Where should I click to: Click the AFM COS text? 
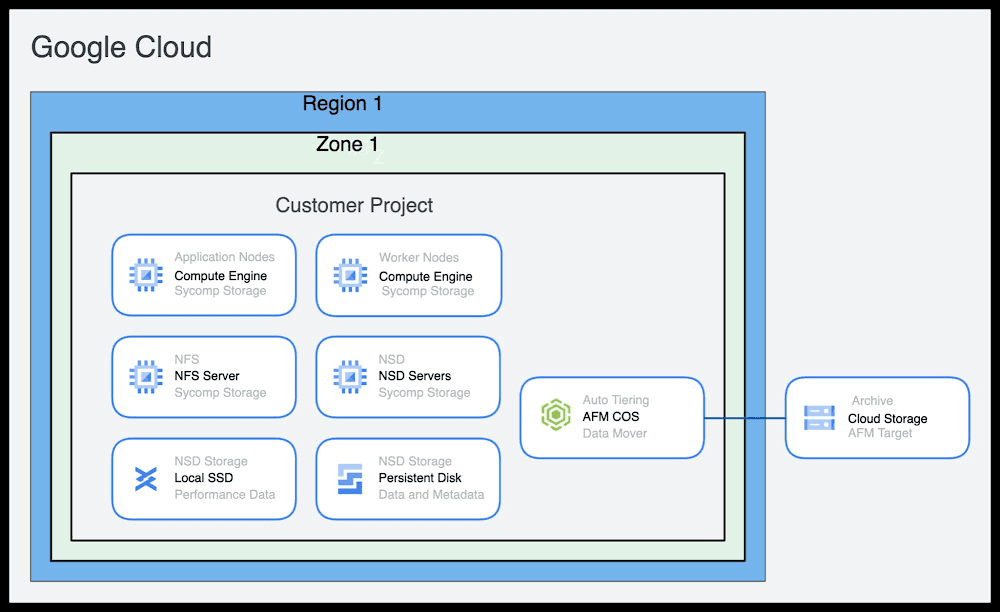pyautogui.click(x=611, y=416)
